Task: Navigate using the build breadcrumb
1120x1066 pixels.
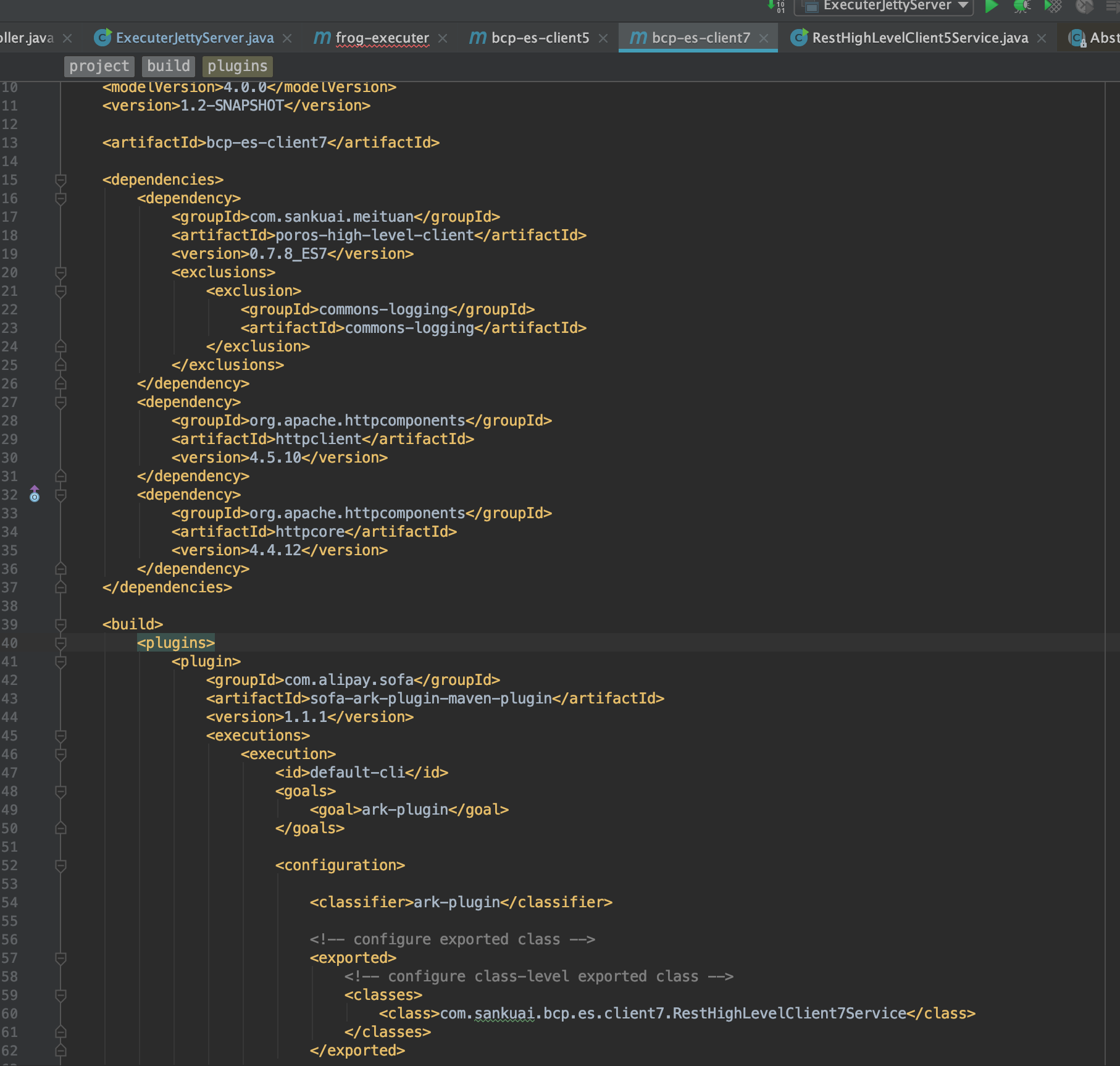Action: coord(168,66)
